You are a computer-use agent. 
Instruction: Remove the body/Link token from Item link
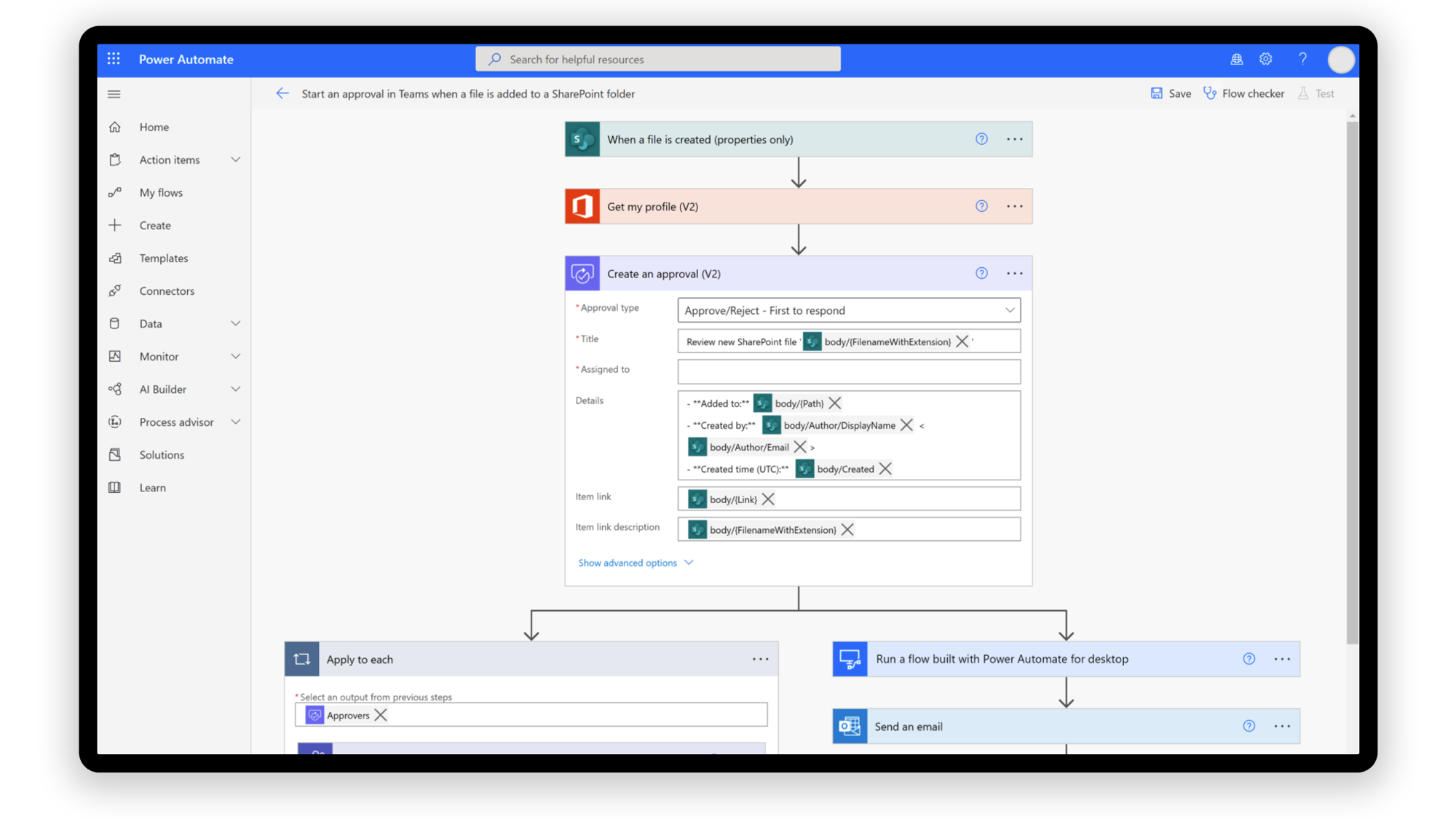(768, 499)
